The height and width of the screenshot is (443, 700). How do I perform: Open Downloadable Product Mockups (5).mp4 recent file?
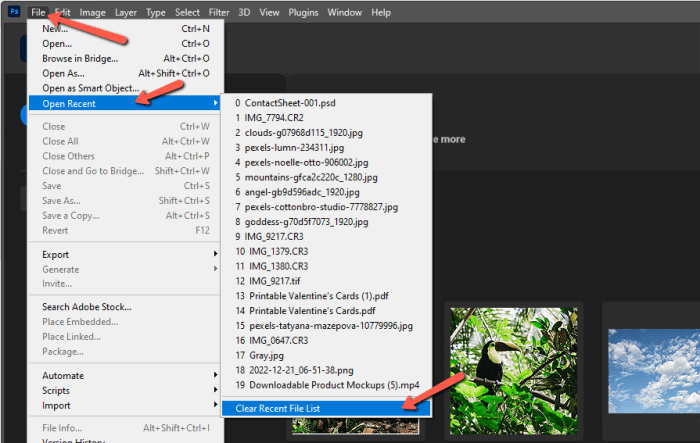[x=324, y=386]
